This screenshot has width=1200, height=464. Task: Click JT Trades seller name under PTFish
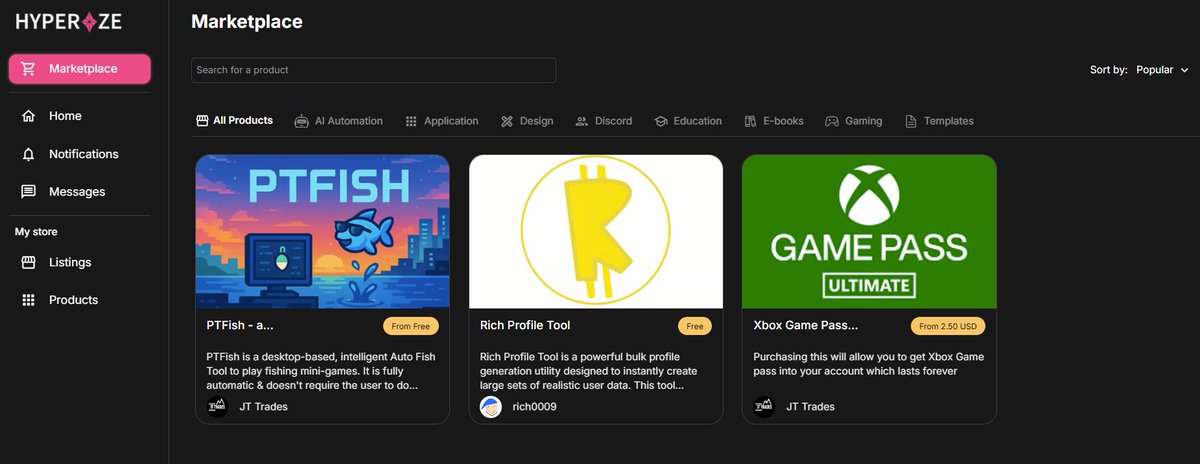click(264, 407)
